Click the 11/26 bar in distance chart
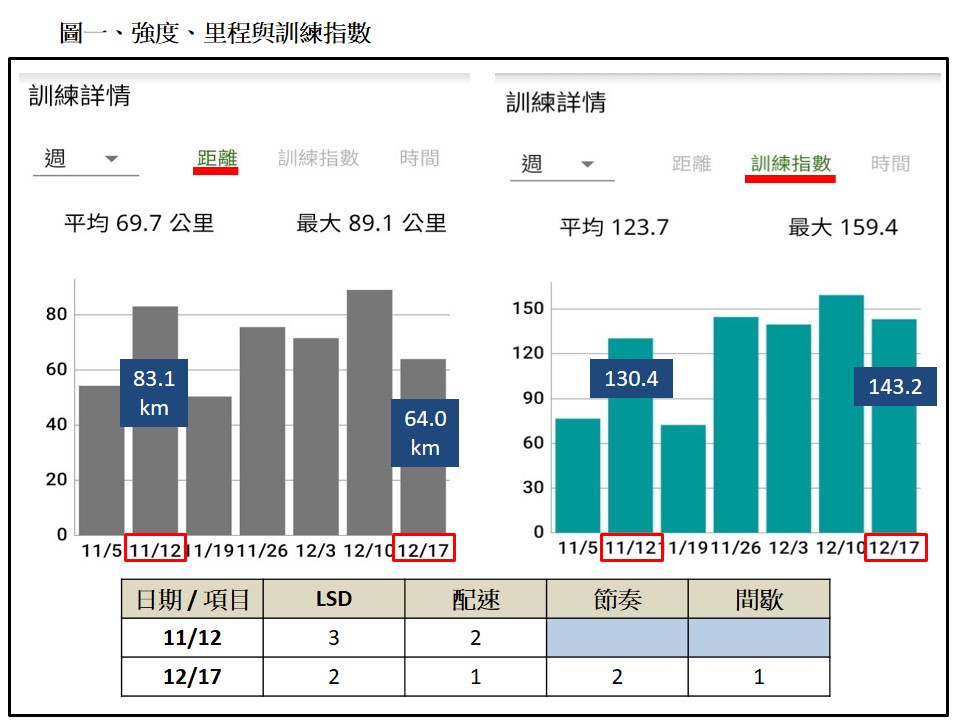 pos(262,430)
